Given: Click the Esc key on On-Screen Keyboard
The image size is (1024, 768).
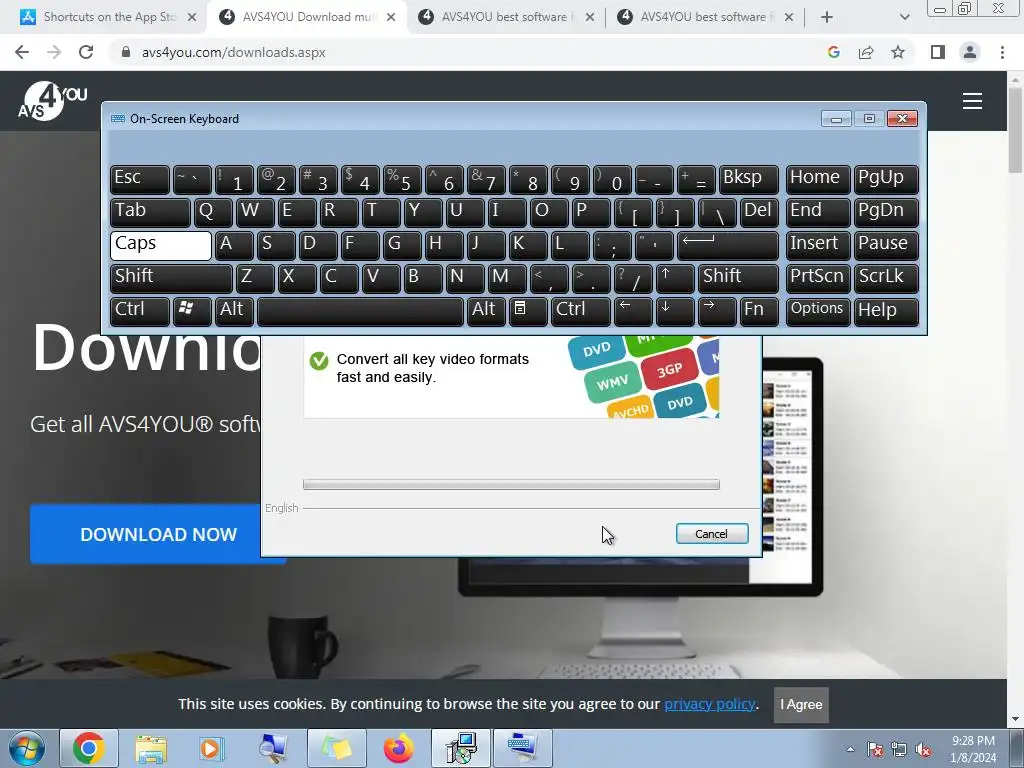Looking at the screenshot, I should pyautogui.click(x=140, y=180).
